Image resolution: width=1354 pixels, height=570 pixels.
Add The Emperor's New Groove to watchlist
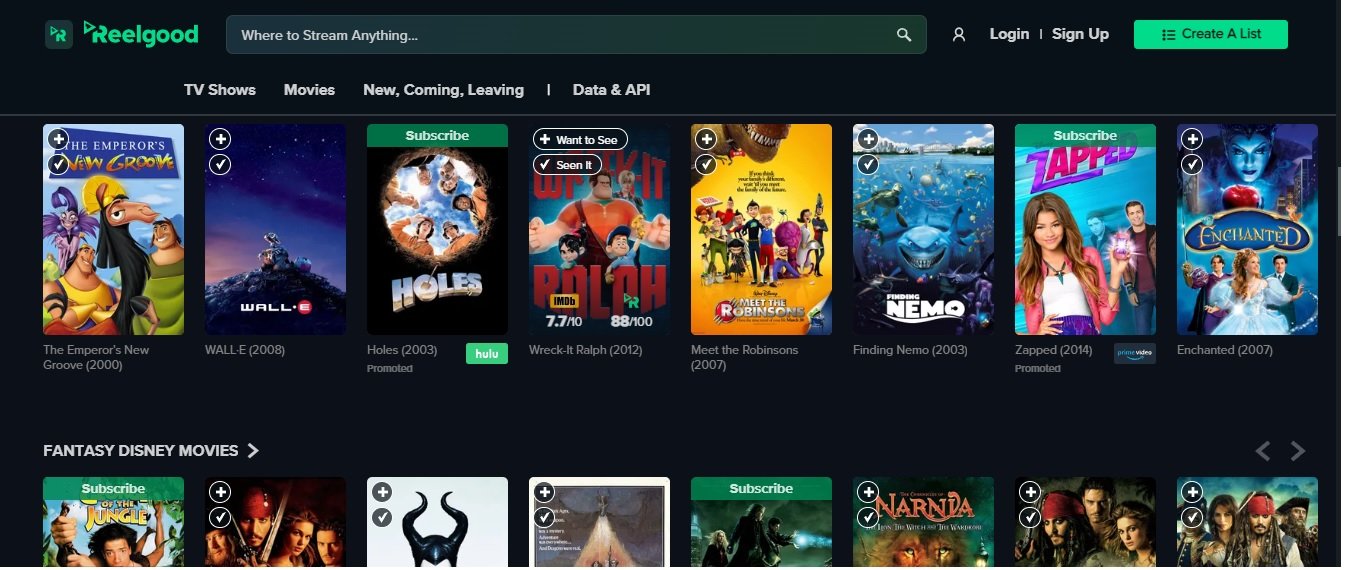59,139
